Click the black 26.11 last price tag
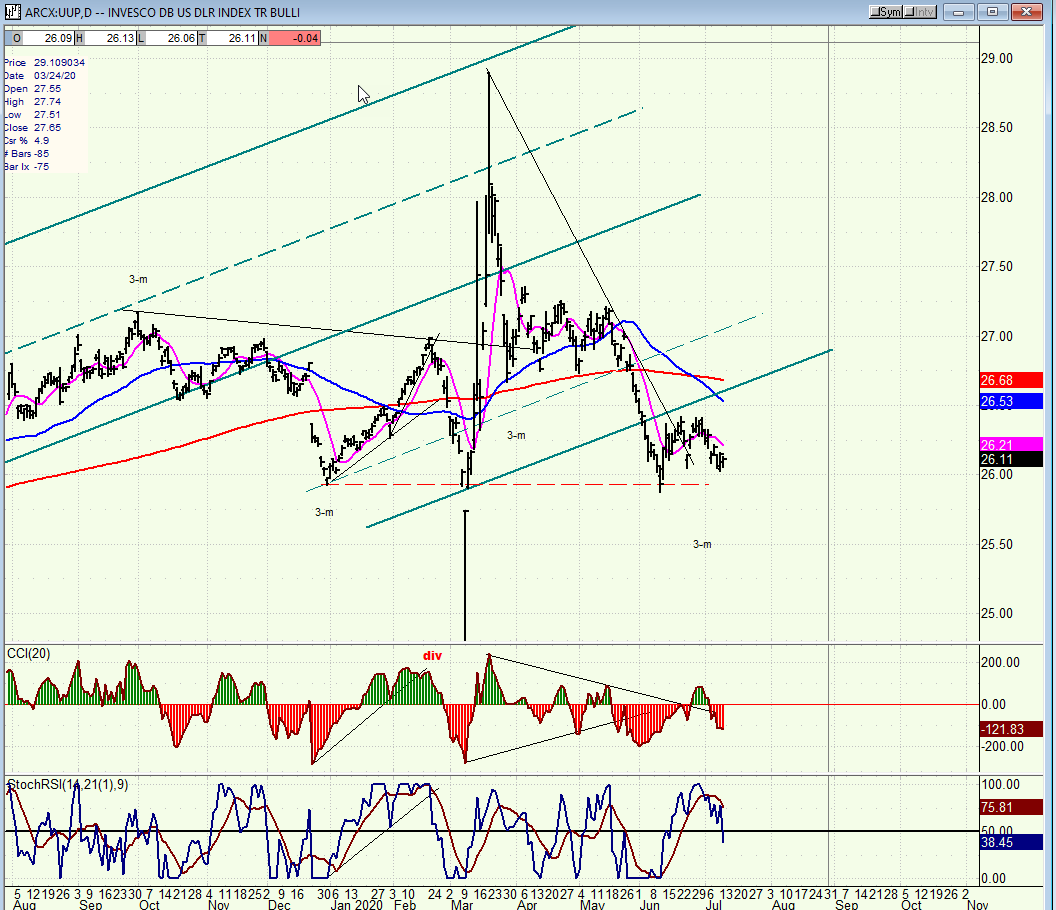1056x910 pixels. tap(1011, 459)
